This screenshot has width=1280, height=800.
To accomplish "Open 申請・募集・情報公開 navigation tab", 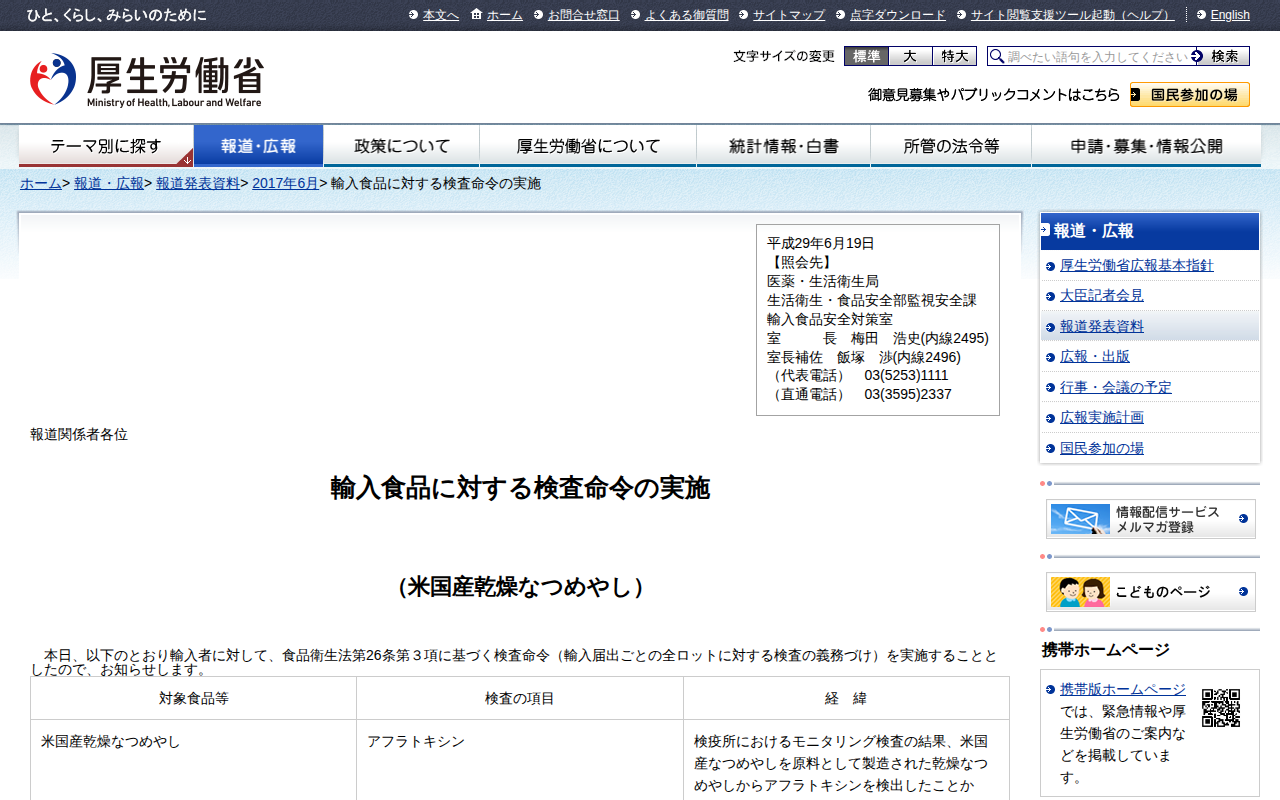I will tap(1146, 146).
